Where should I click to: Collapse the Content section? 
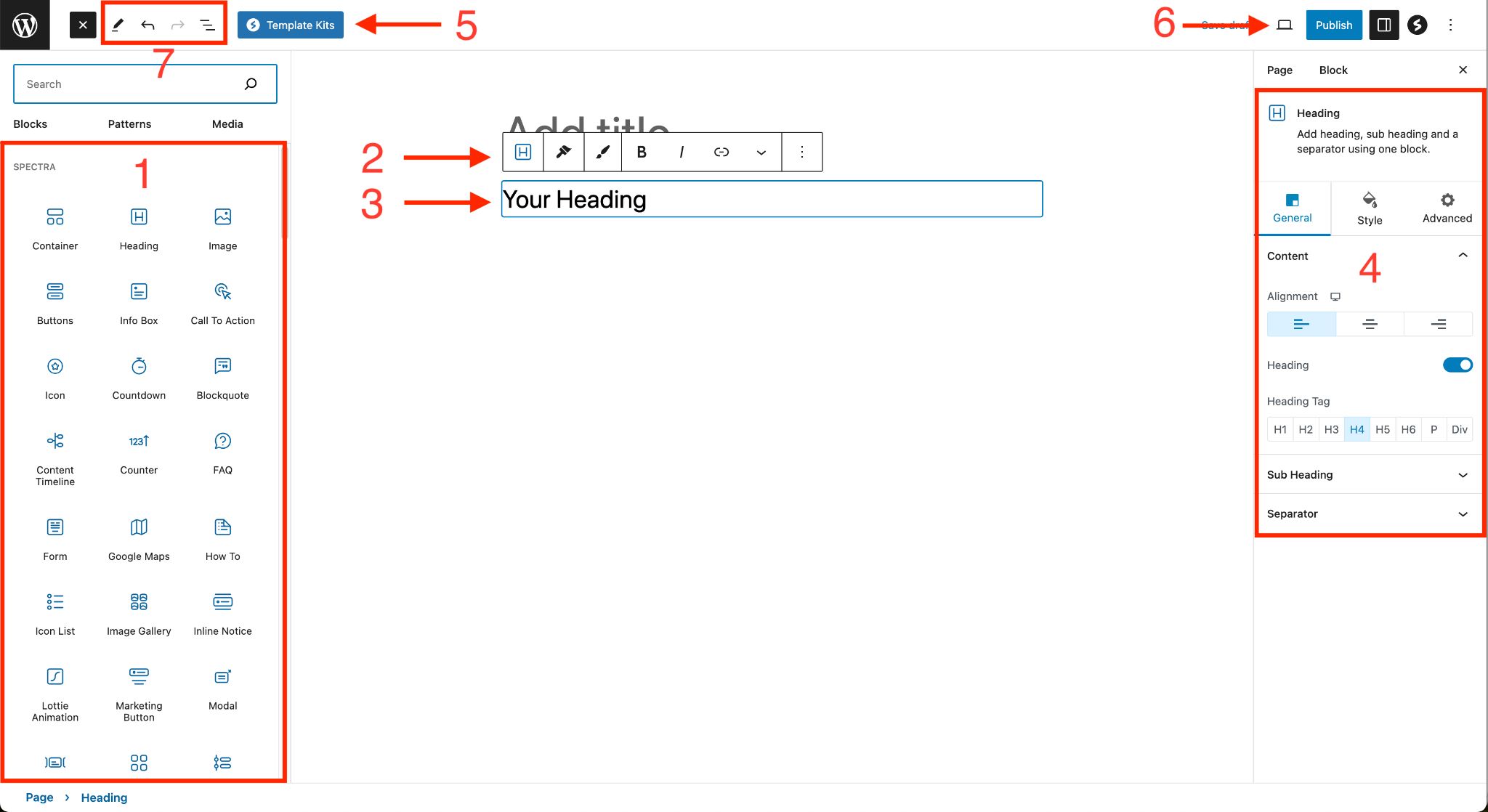(1461, 255)
